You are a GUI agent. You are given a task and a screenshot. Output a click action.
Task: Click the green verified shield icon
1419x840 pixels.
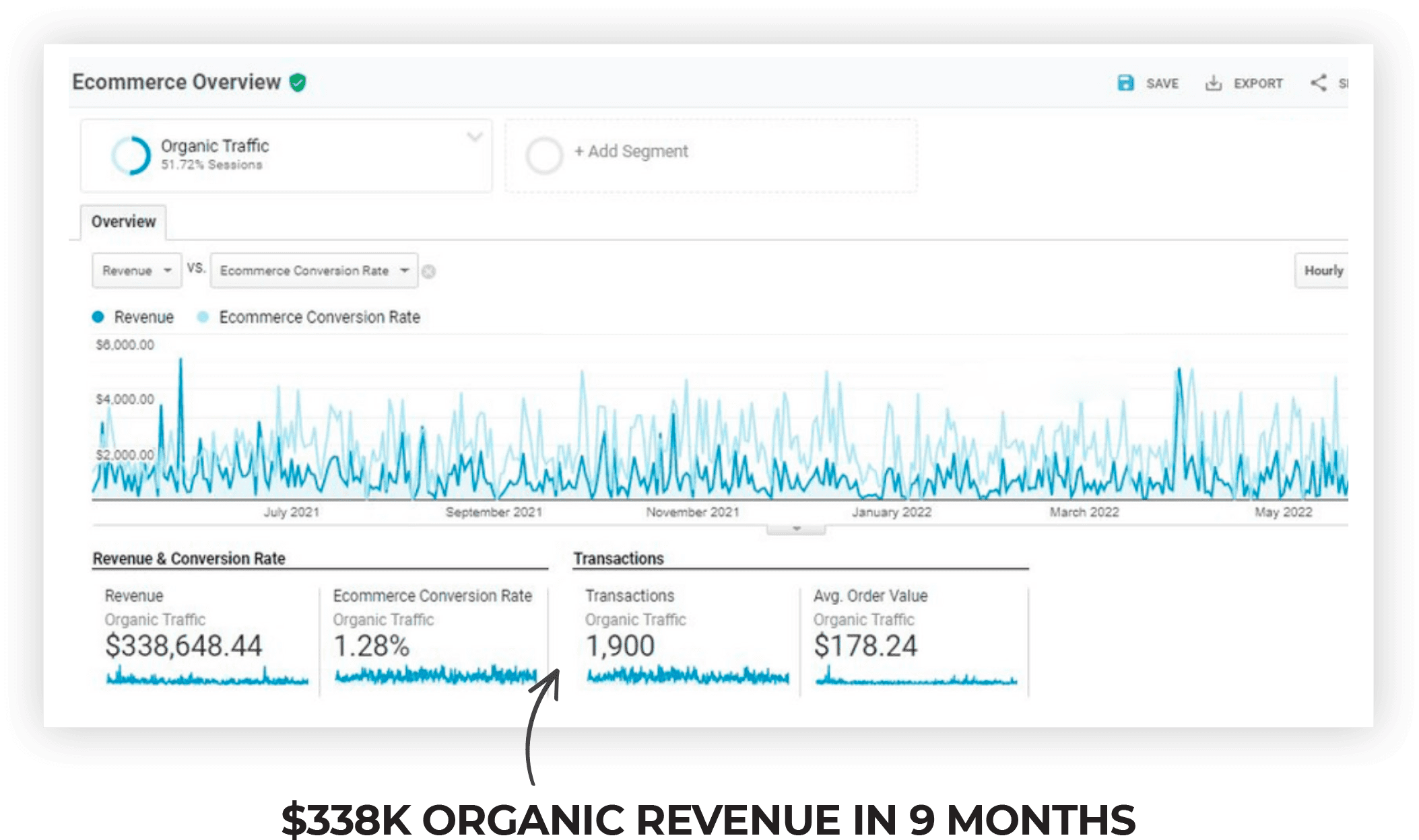click(x=298, y=82)
